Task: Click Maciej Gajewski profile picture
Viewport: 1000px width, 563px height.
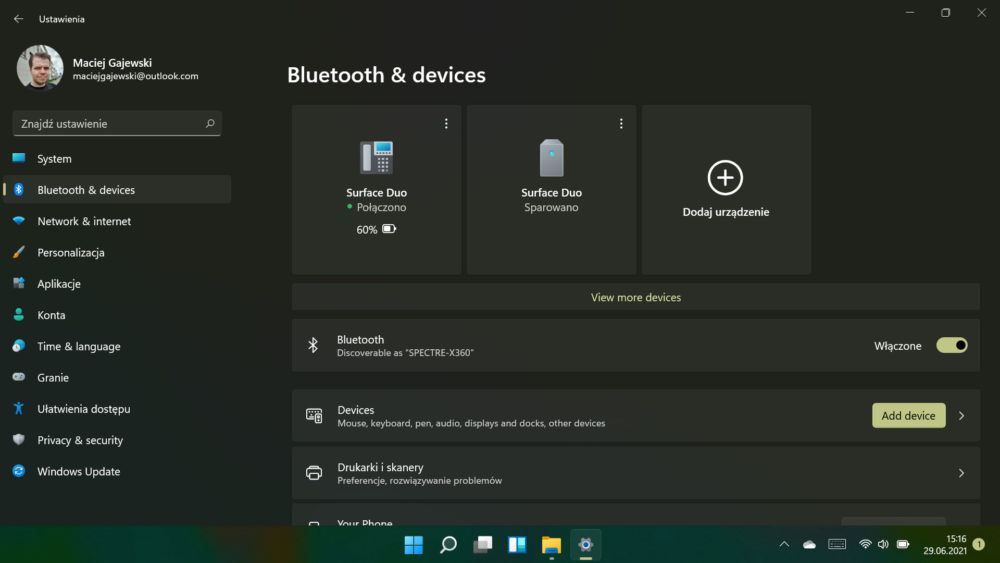Action: (x=40, y=68)
